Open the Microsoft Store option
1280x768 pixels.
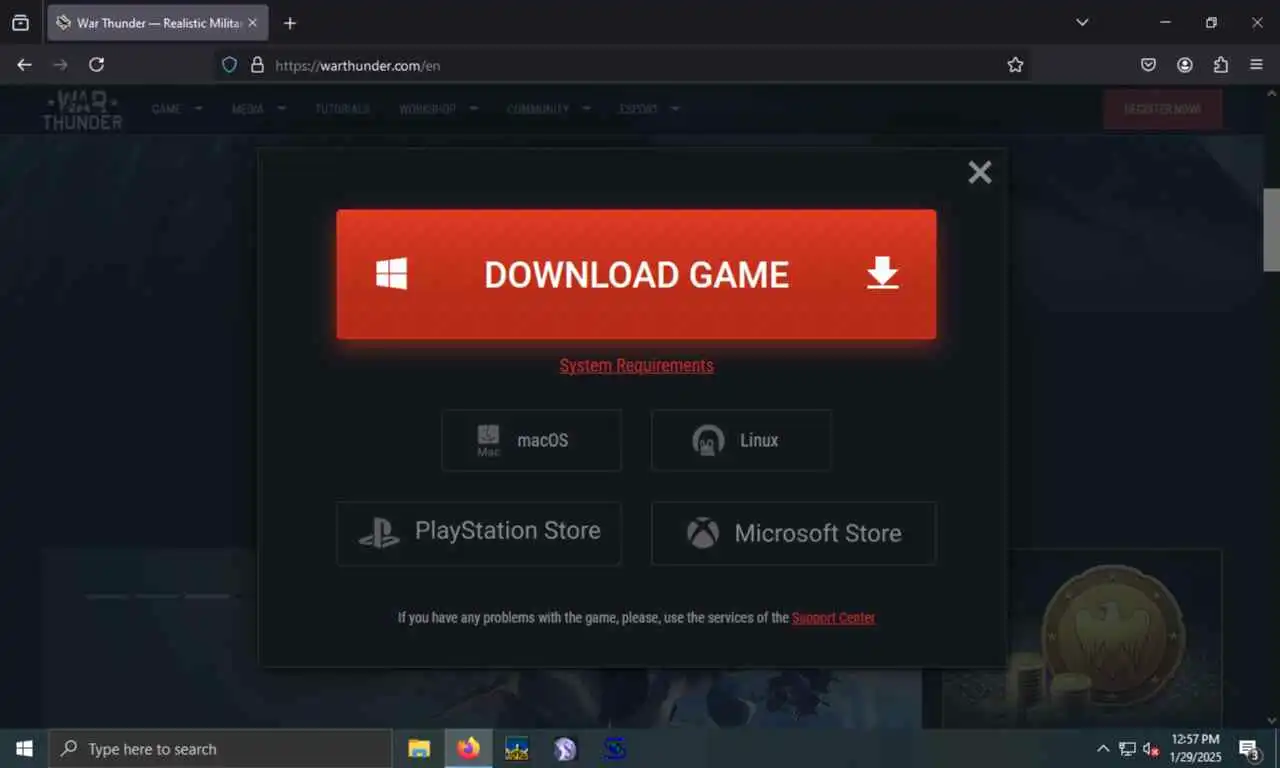(794, 533)
